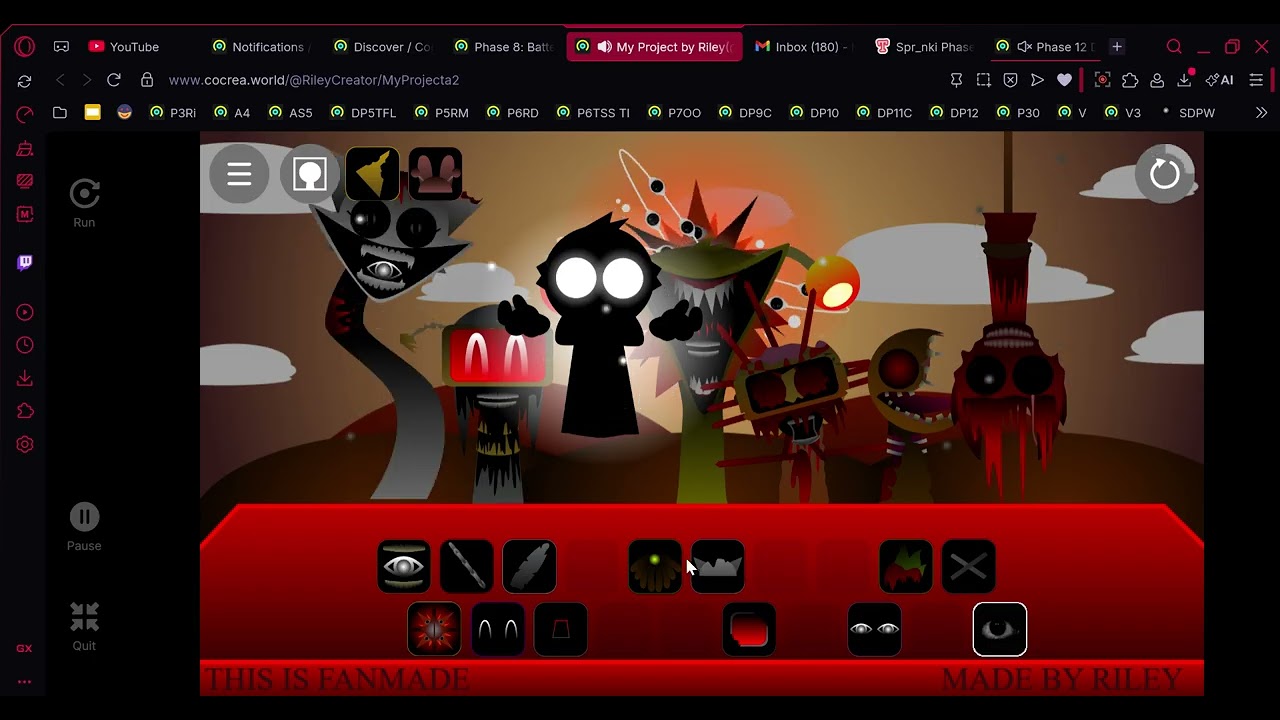
Task: Pick the dark red trapezoid sound icon
Action: coord(561,630)
